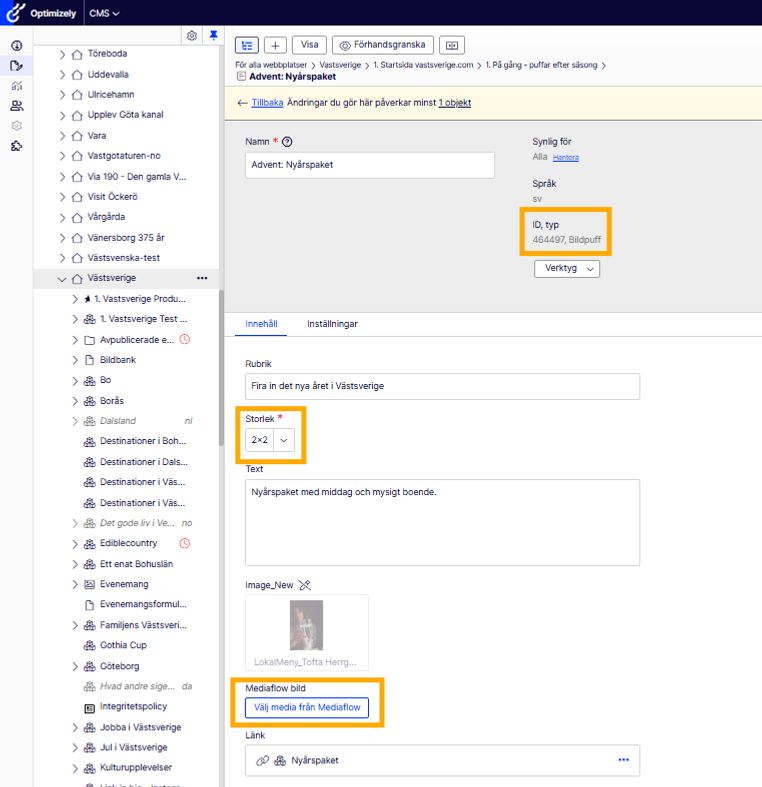Viewport: 762px width, 787px height.
Task: Open the navigation pane settings gear
Action: click(192, 35)
